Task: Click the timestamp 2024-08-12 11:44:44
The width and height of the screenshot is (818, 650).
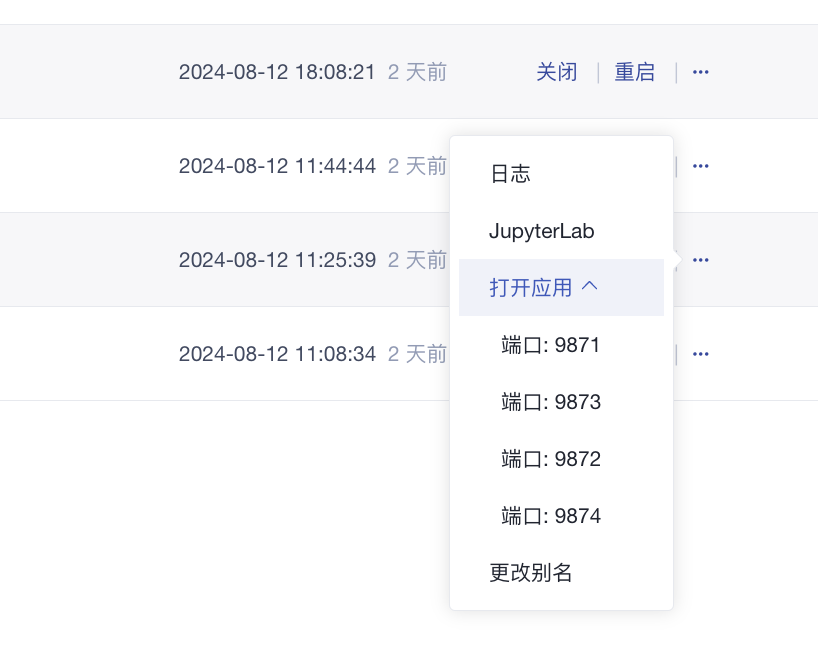Action: pyautogui.click(x=277, y=166)
